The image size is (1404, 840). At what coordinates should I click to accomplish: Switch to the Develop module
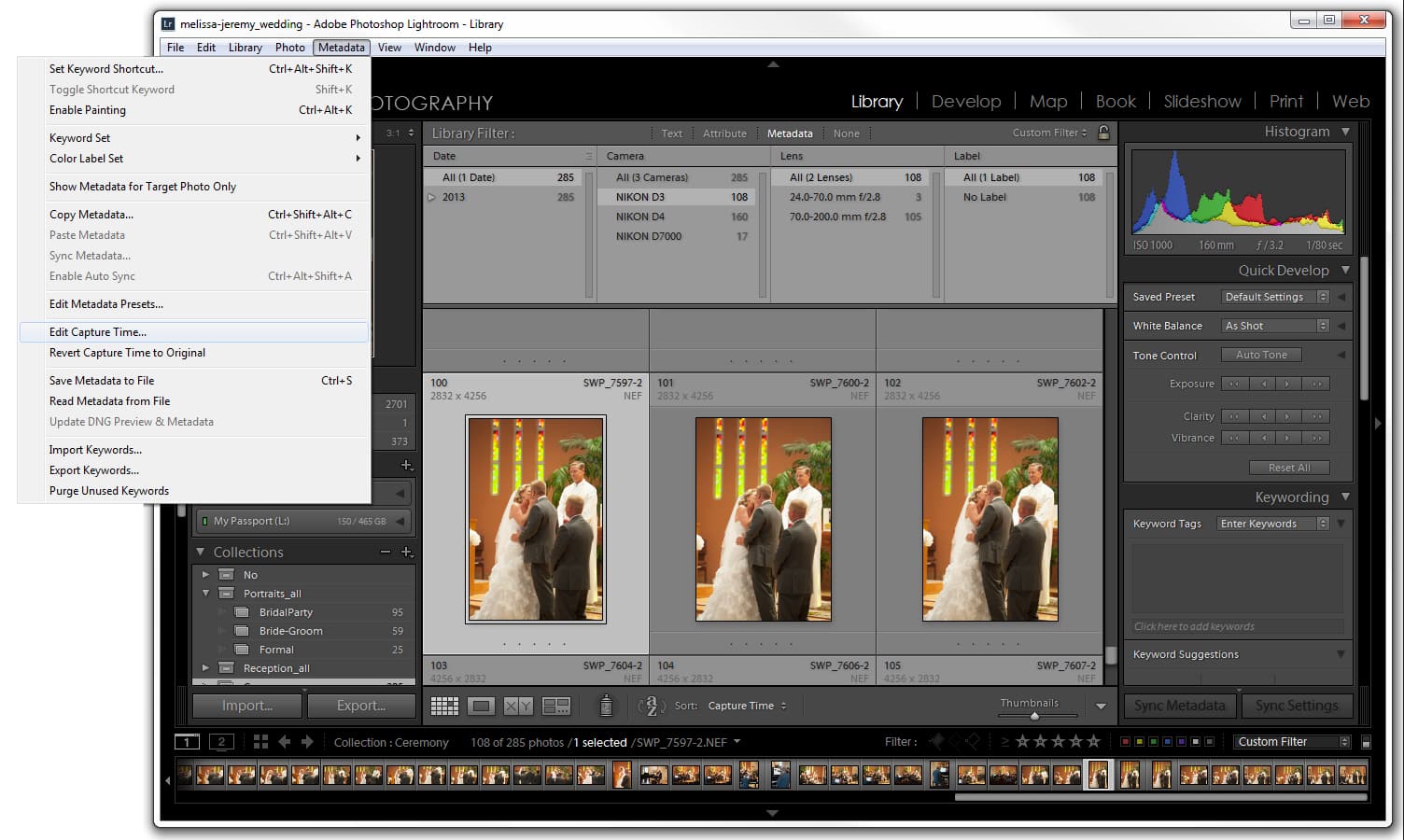966,101
